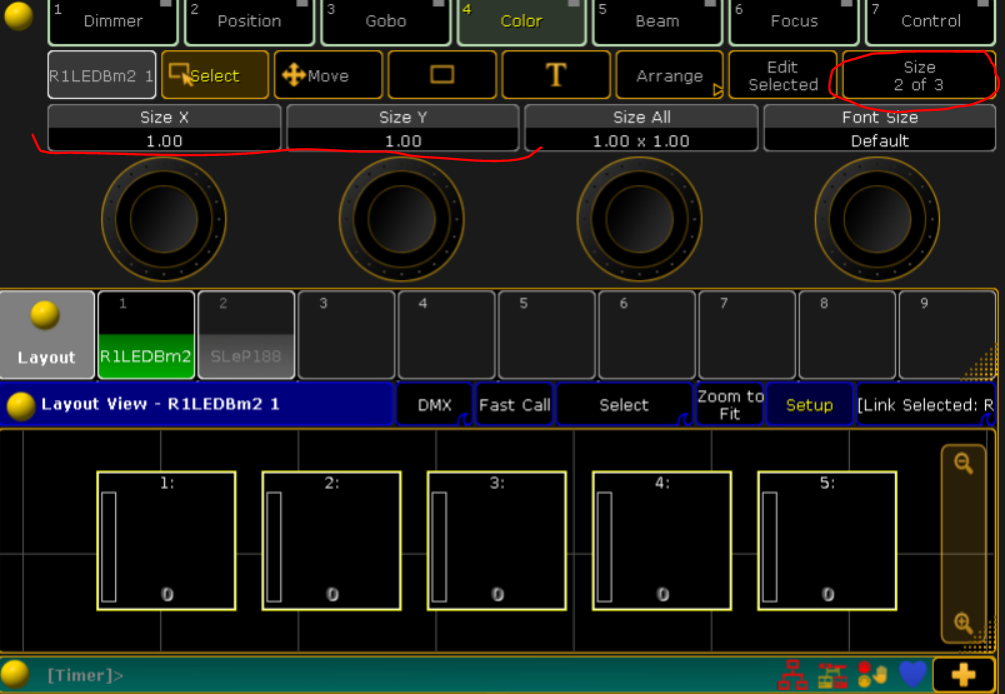The height and width of the screenshot is (694, 1005).
Task: Open the Arrange options
Action: pos(670,75)
